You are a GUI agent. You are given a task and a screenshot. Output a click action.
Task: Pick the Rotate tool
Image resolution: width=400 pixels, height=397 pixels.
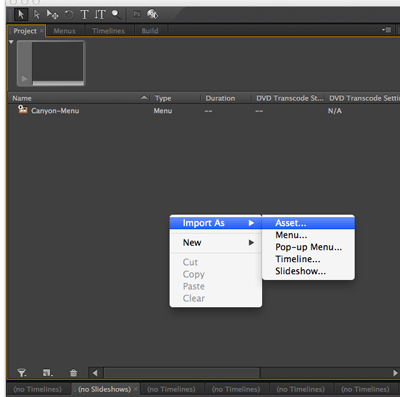69,14
